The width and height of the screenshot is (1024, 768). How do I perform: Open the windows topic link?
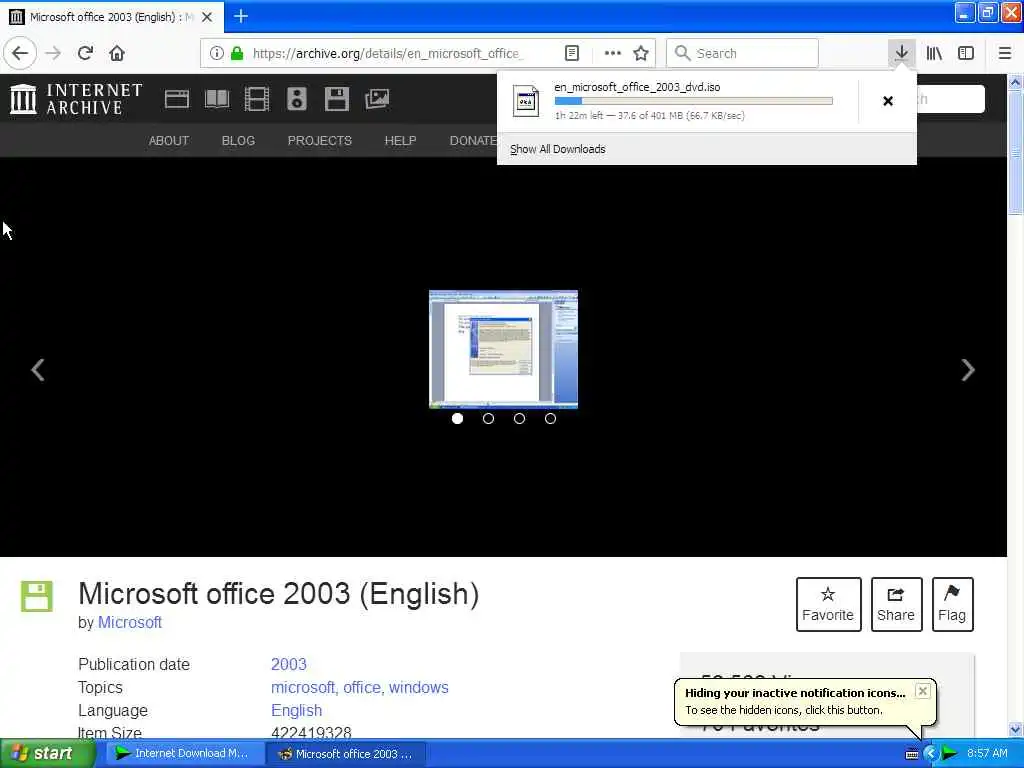(419, 688)
